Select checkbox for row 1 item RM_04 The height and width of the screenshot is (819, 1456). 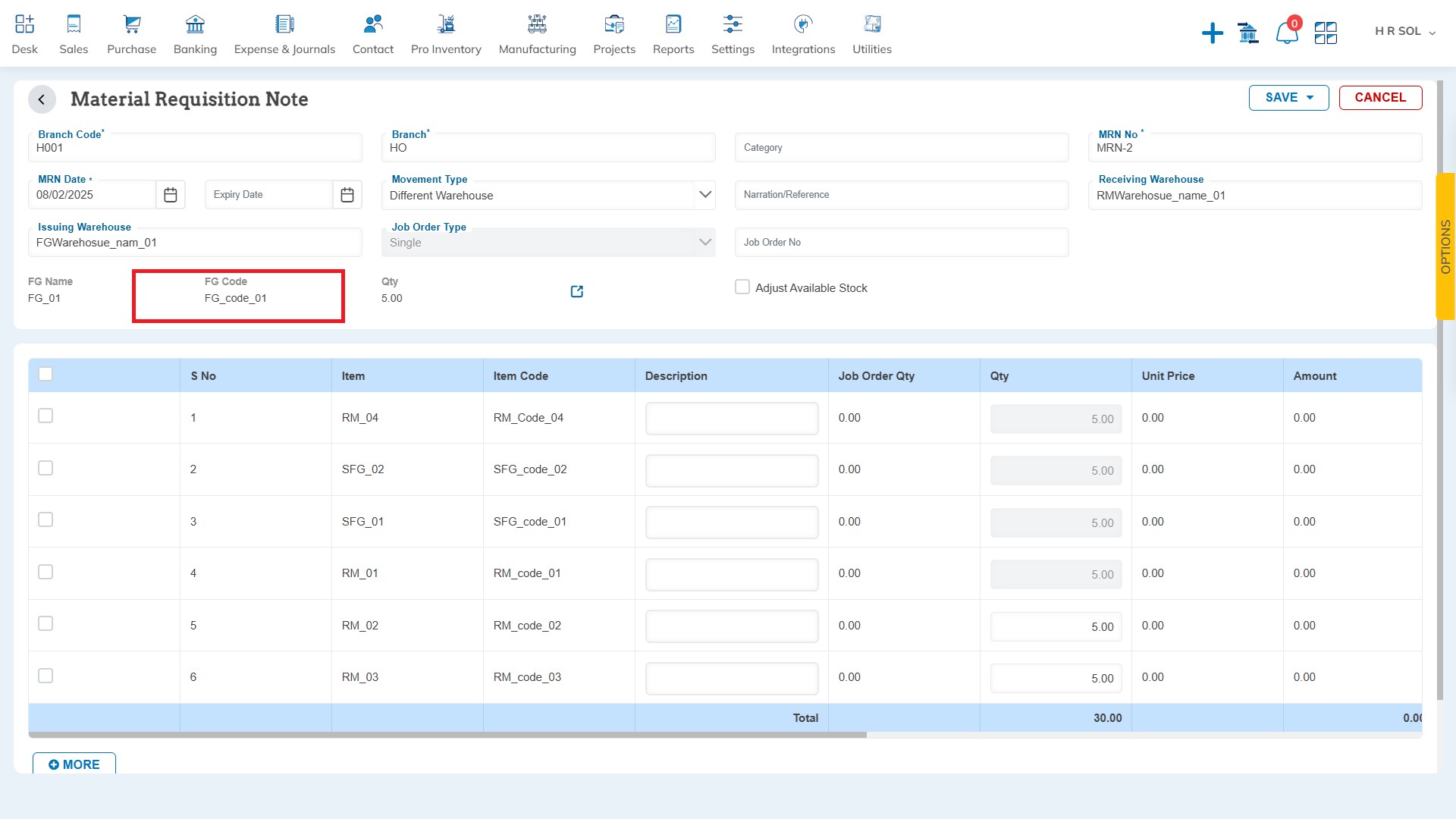[x=45, y=416]
